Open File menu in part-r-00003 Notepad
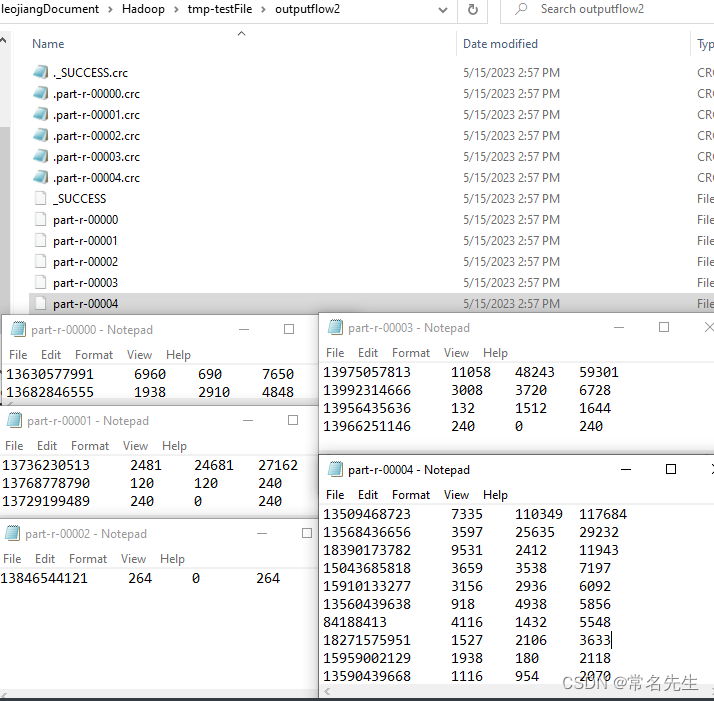The image size is (714, 701). click(x=335, y=353)
